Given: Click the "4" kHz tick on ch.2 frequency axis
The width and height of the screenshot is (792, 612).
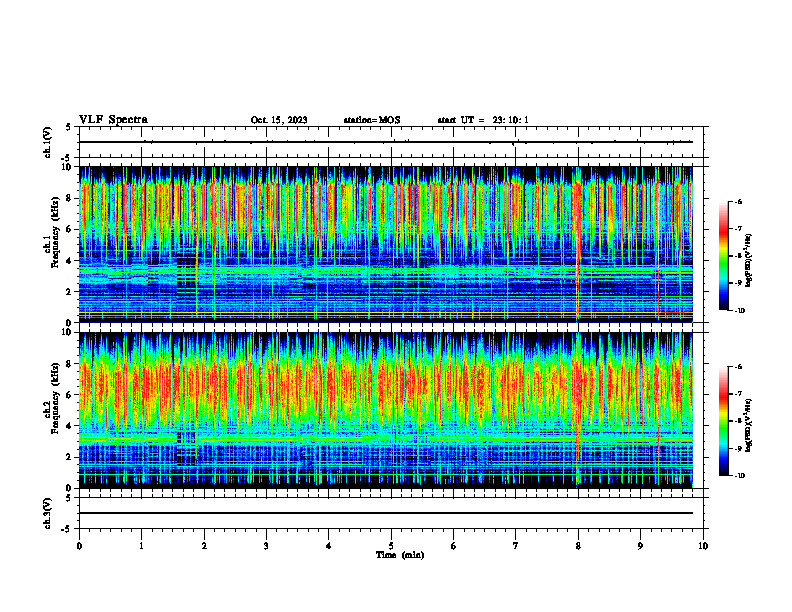Looking at the screenshot, I should point(70,426).
